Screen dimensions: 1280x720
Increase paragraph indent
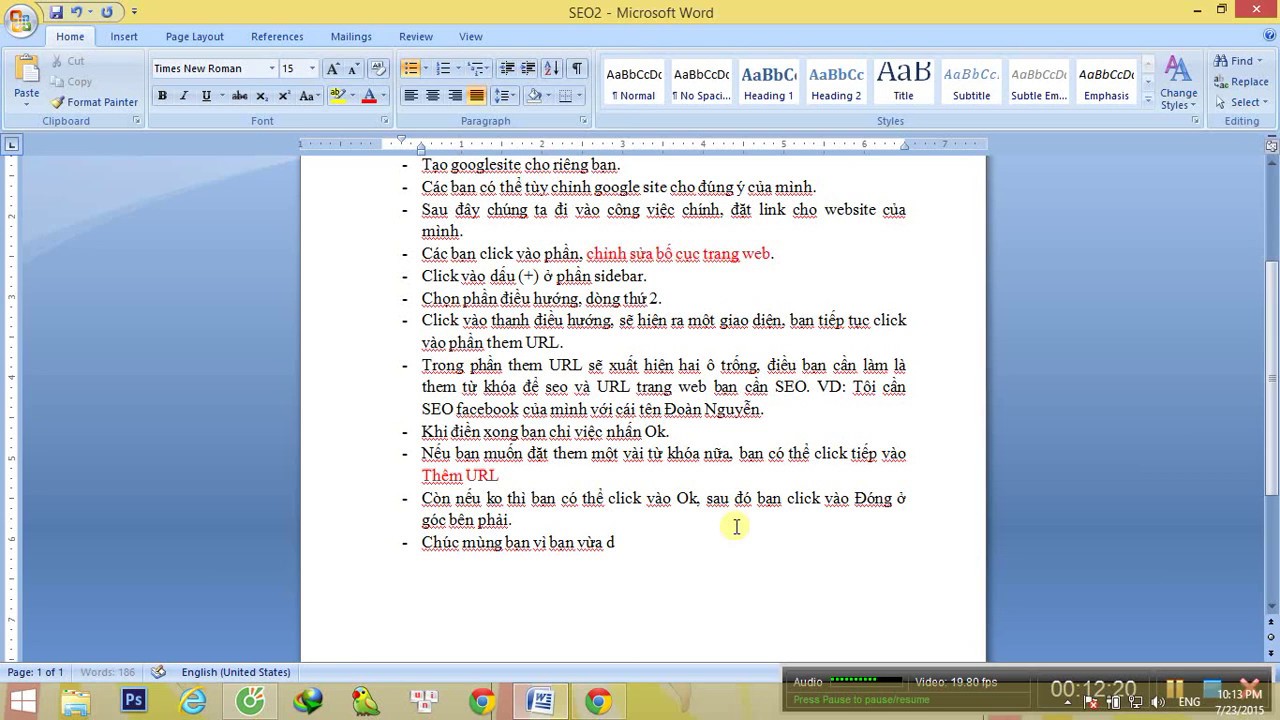click(x=529, y=68)
